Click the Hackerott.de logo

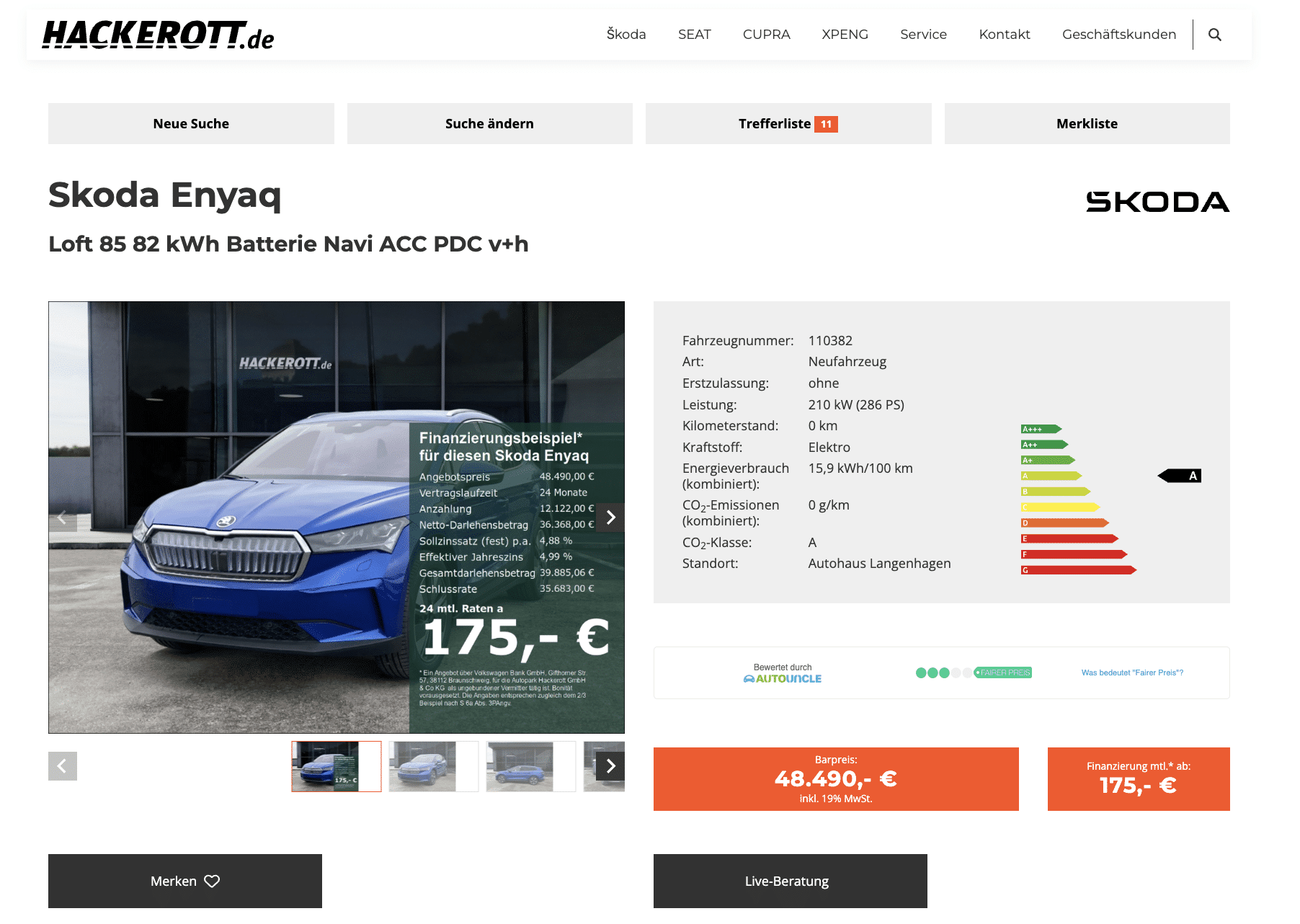[158, 35]
